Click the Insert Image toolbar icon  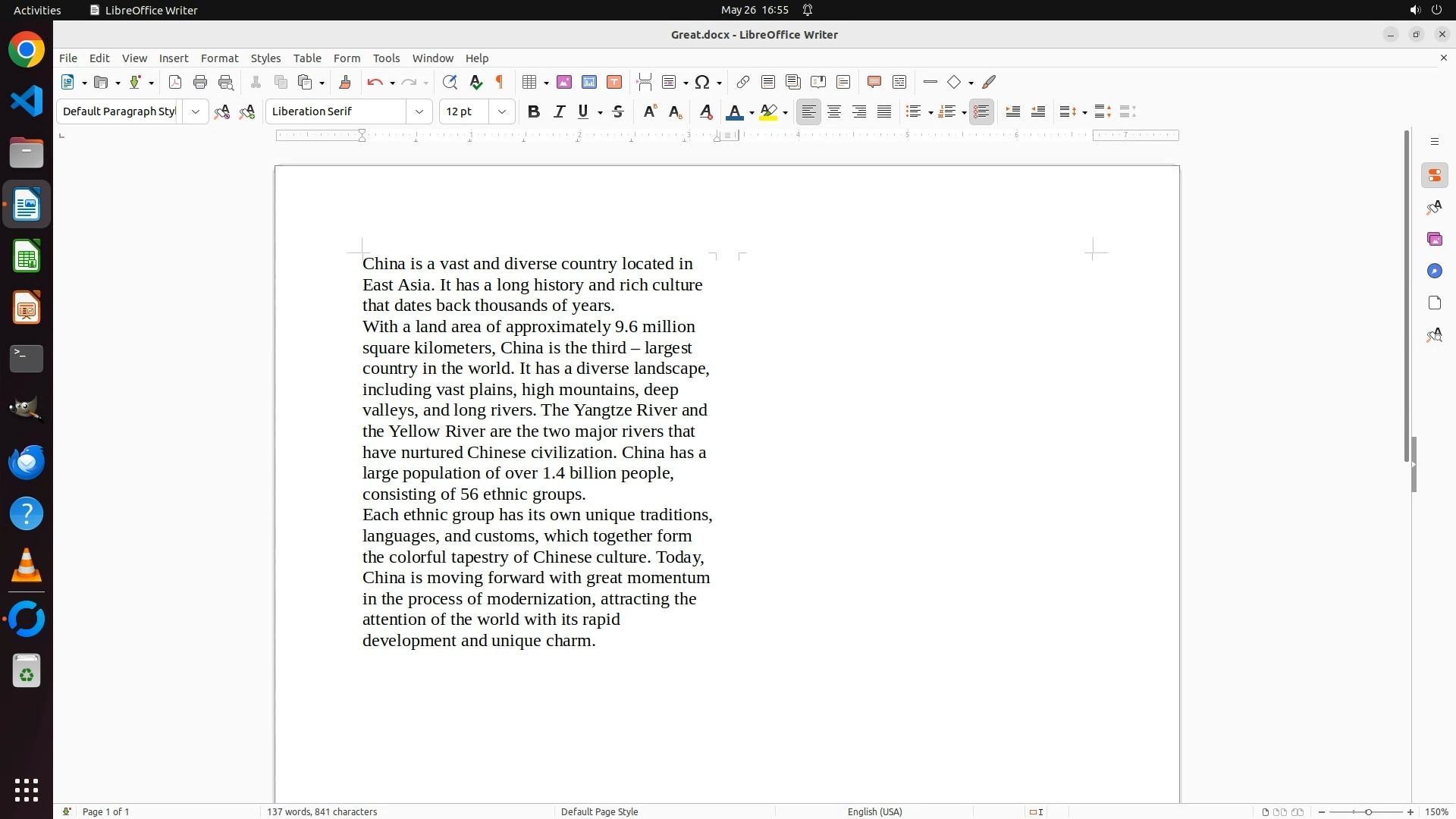564,82
